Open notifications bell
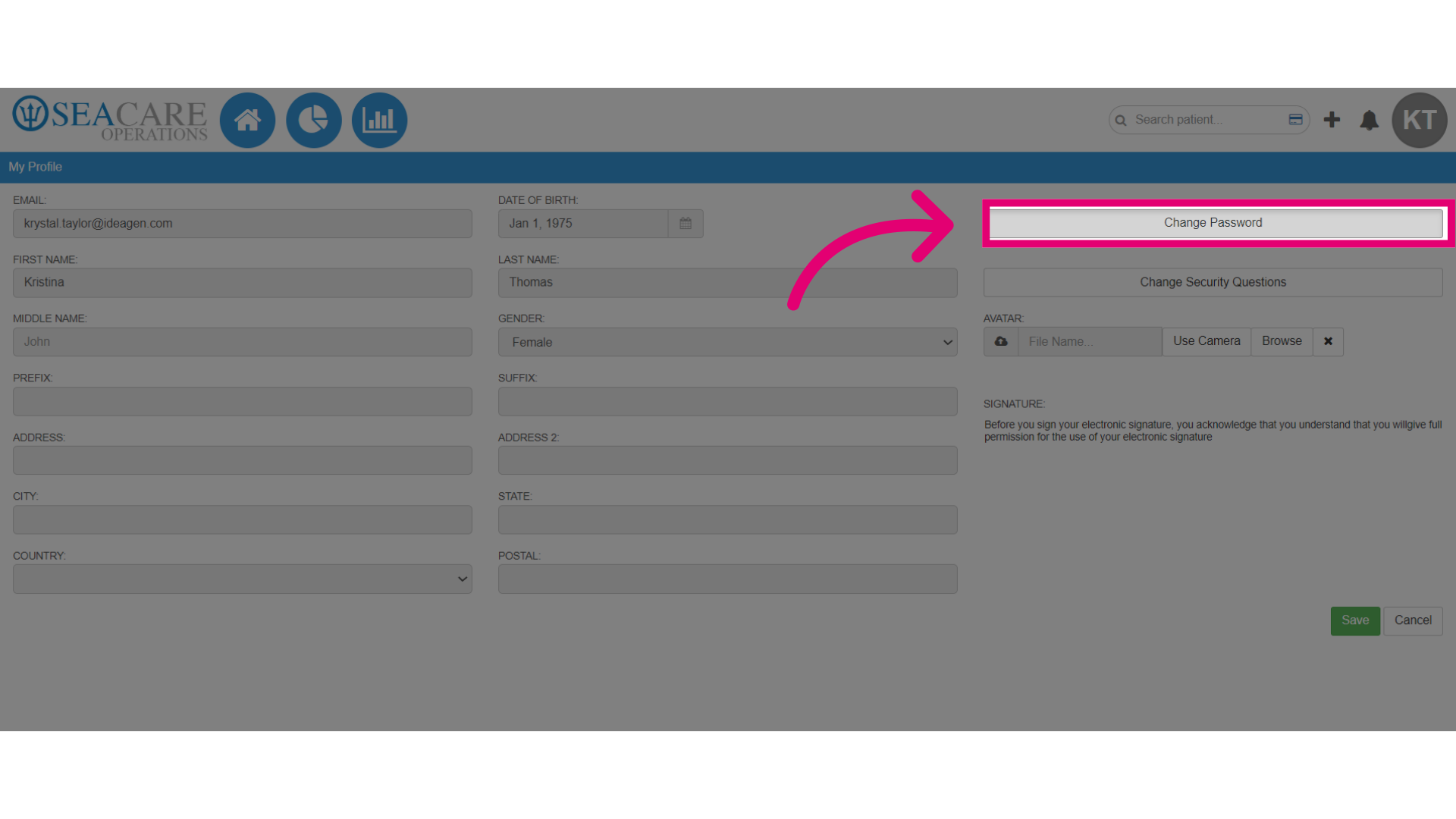 (1369, 120)
